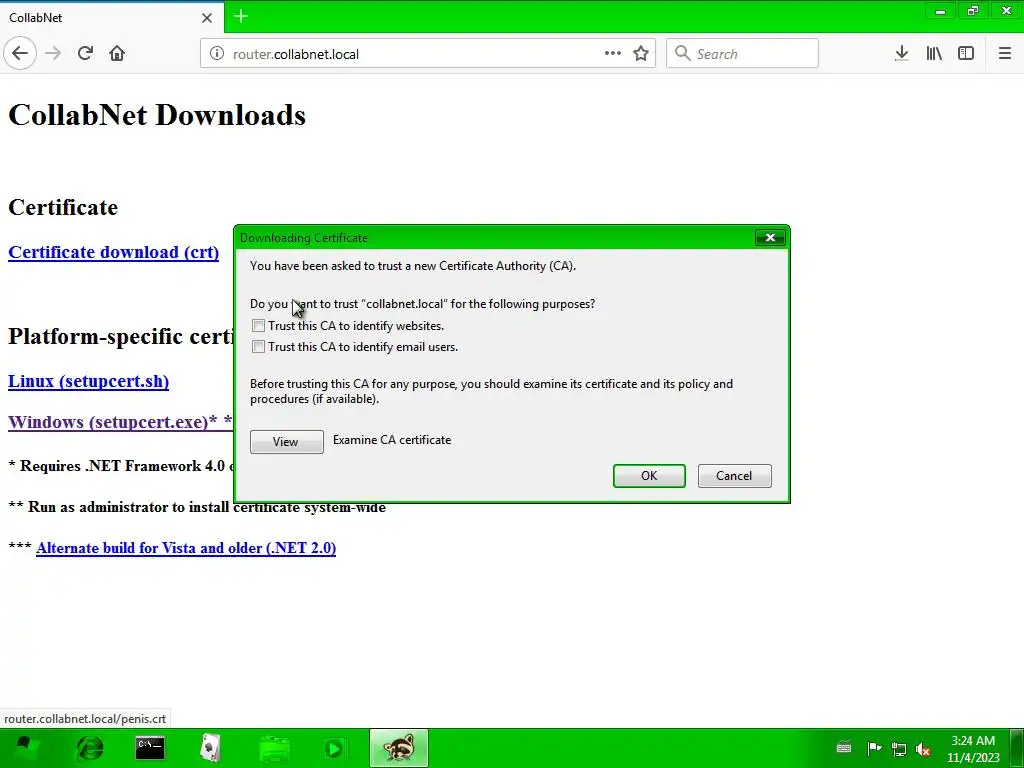Toggle the sidebar view icon
The width and height of the screenshot is (1024, 768).
point(966,54)
